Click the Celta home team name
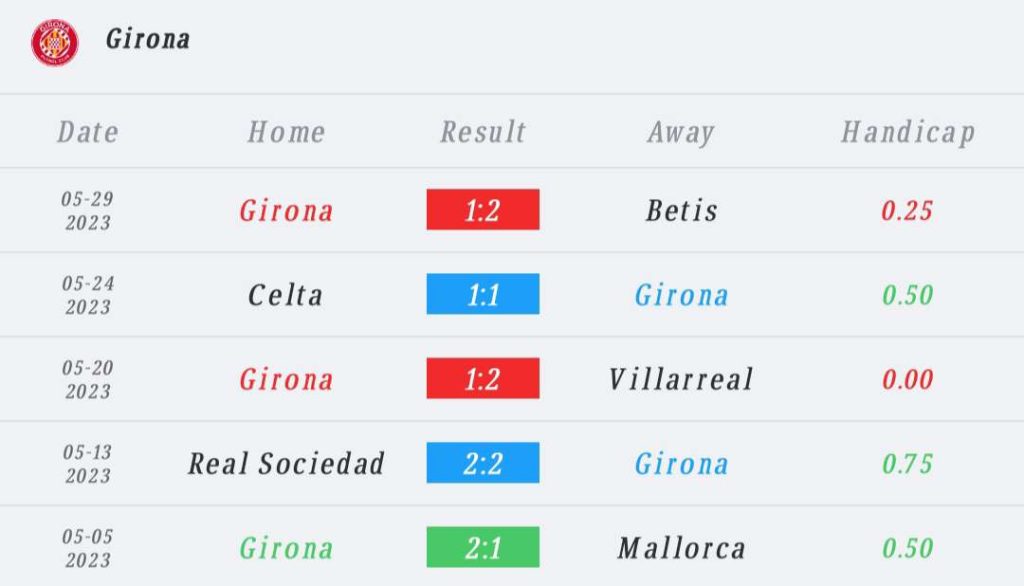1024x586 pixels. coord(285,295)
